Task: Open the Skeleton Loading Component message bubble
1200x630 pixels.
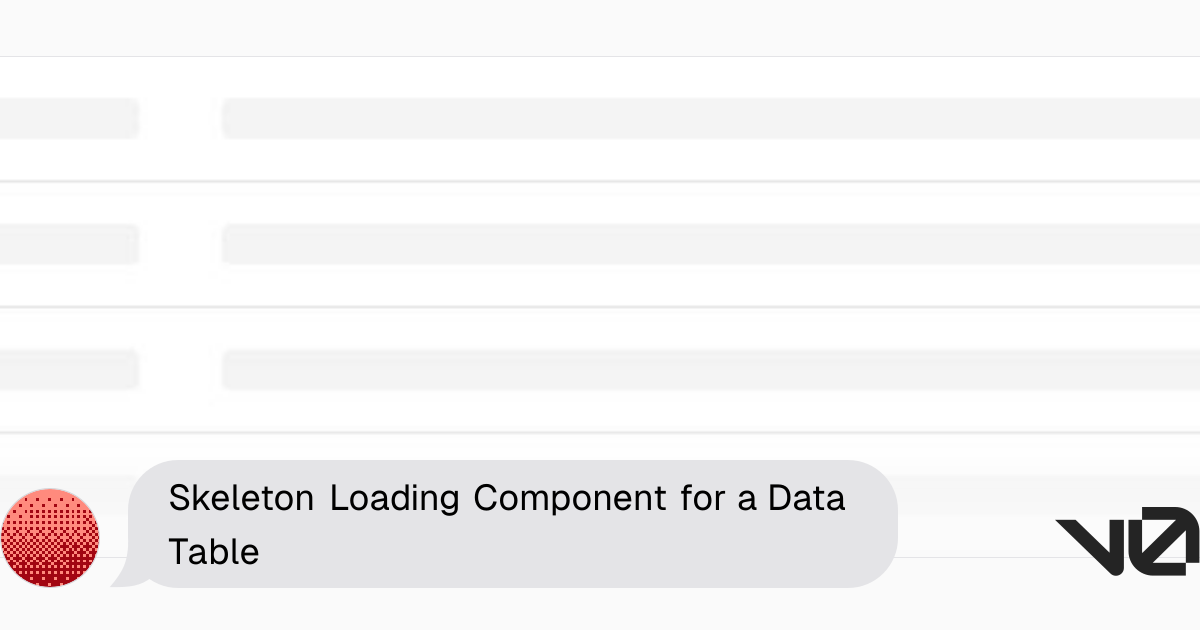Action: (x=512, y=523)
